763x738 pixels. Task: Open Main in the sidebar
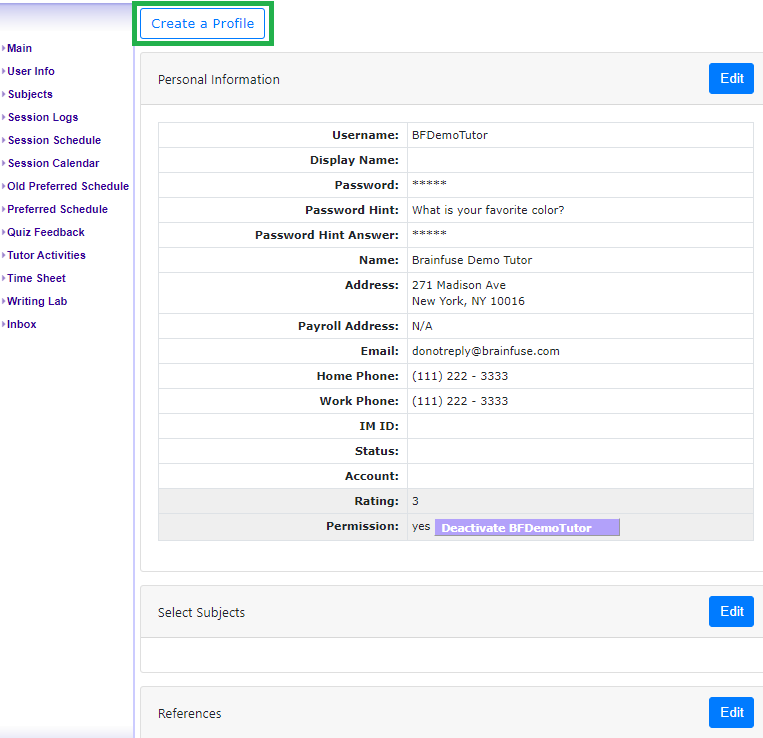(19, 48)
